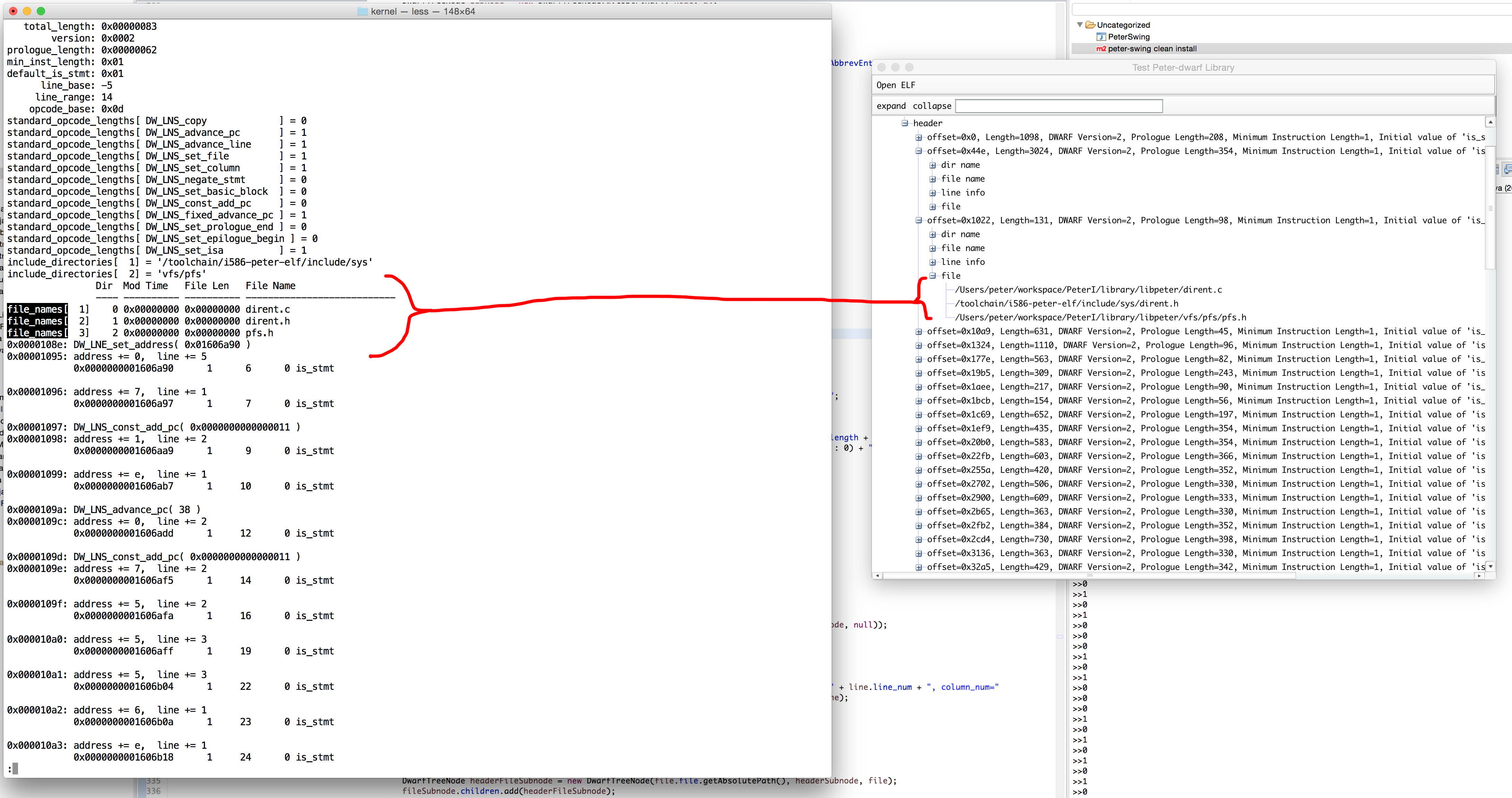Expand the offset=0x177e Length=563 node
The height and width of the screenshot is (798, 1512).
pyautogui.click(x=919, y=359)
